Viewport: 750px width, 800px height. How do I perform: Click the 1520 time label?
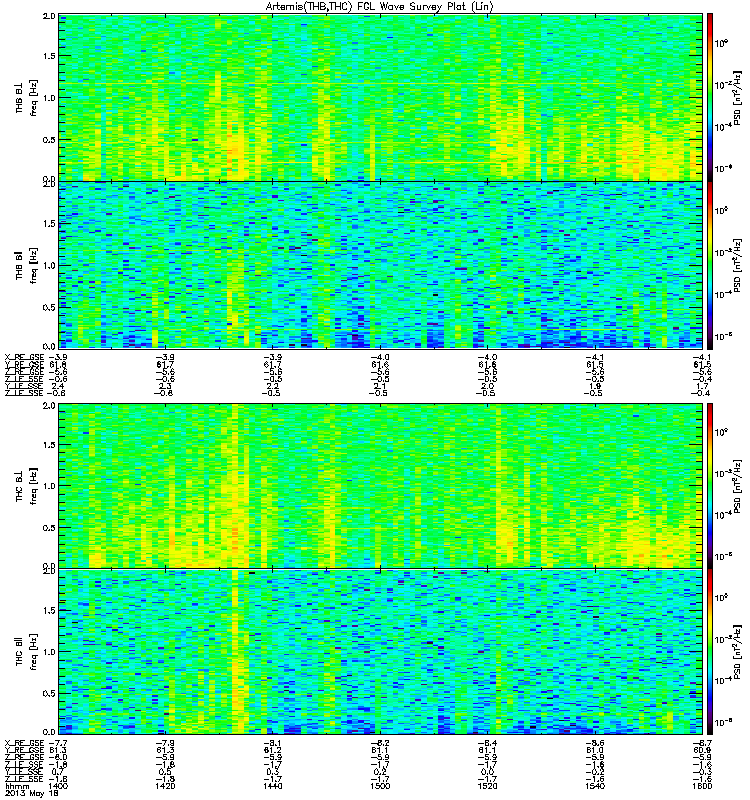pyautogui.click(x=488, y=786)
